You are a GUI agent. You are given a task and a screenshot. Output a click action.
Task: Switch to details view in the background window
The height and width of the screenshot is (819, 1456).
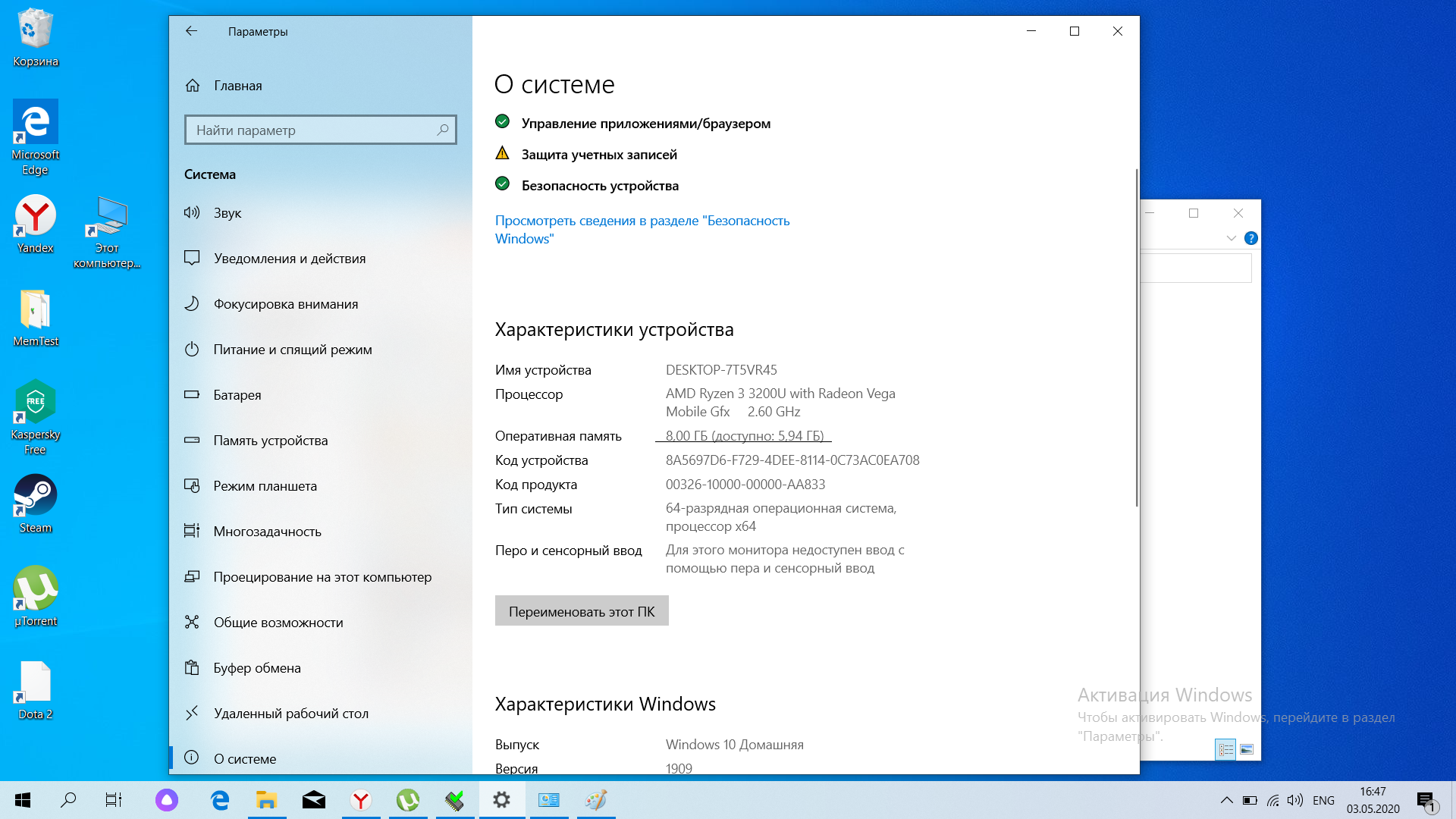click(x=1226, y=749)
